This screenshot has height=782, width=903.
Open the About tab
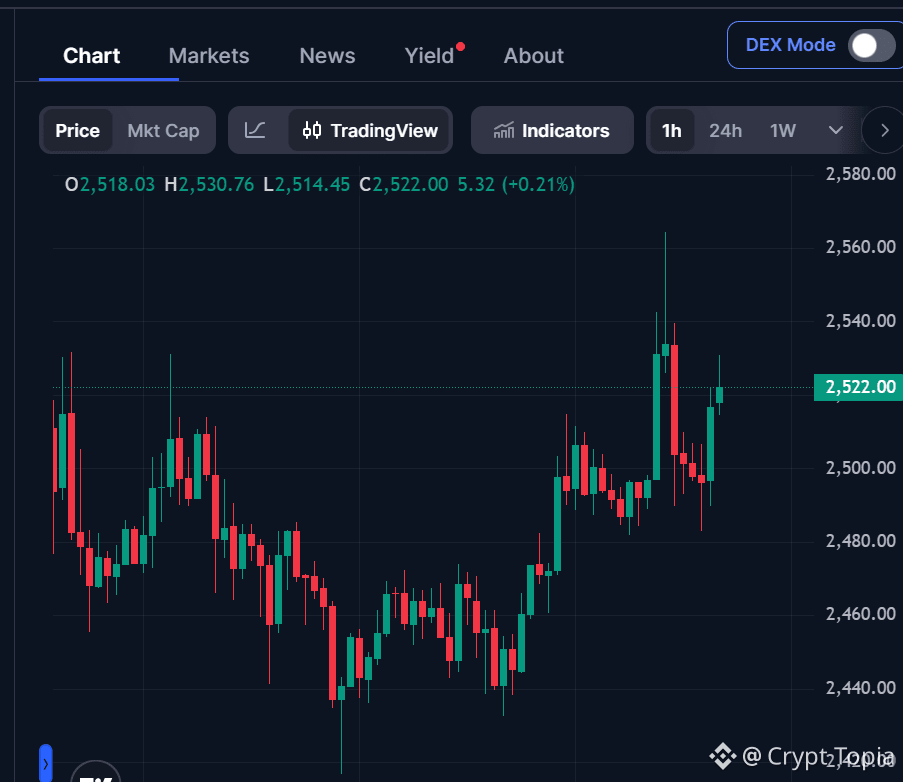(x=534, y=56)
